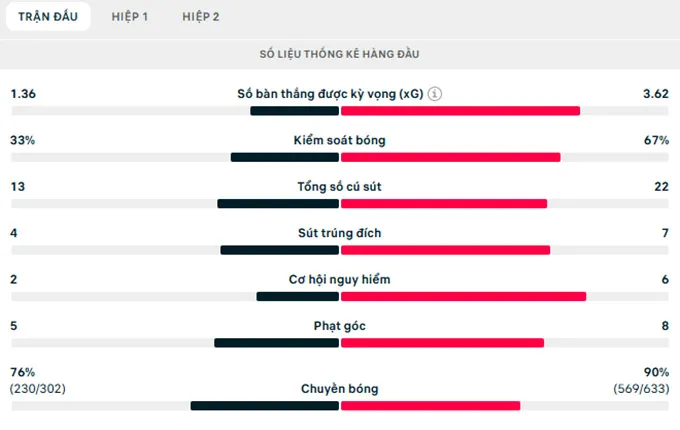Click the Kiểm soát bóng label
Viewport: 680px width, 430px height.
340,140
